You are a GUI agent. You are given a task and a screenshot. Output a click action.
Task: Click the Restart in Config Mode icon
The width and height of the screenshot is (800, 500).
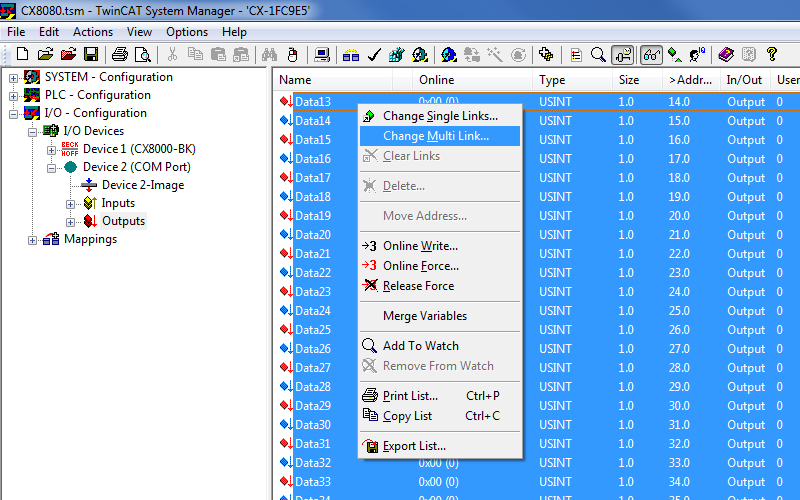(x=448, y=54)
